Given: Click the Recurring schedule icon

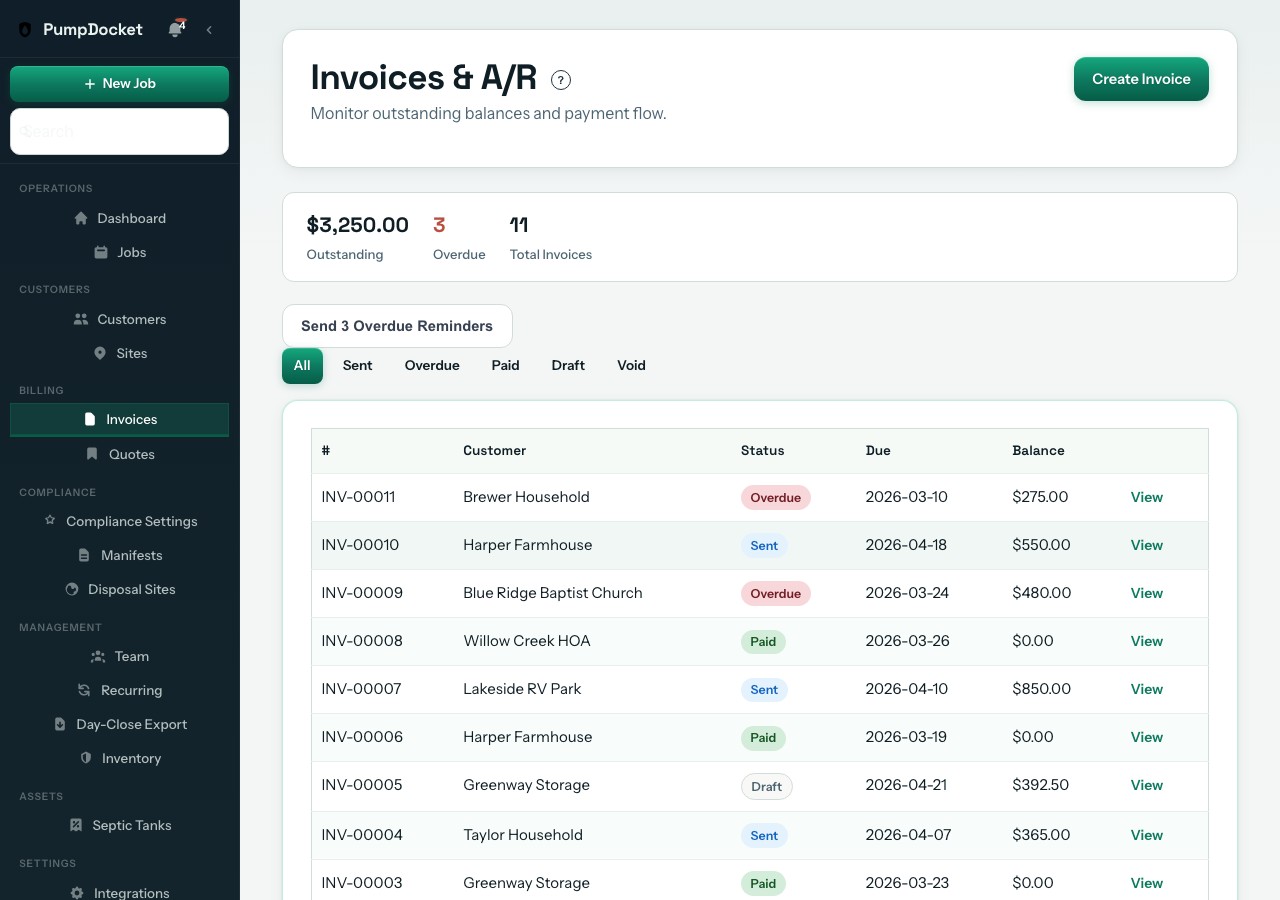Looking at the screenshot, I should coord(83,690).
